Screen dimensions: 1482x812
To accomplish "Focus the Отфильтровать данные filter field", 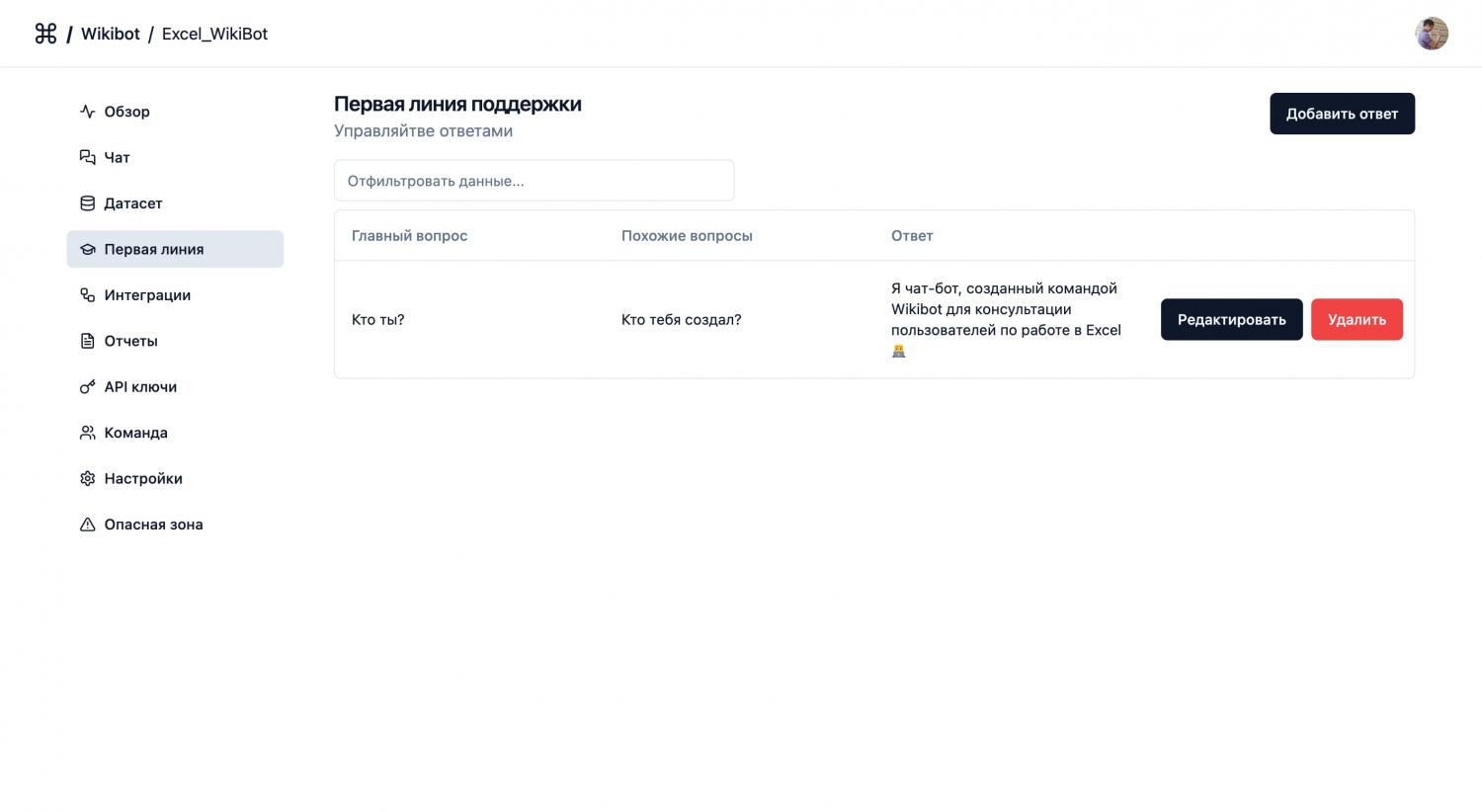I will coord(534,181).
